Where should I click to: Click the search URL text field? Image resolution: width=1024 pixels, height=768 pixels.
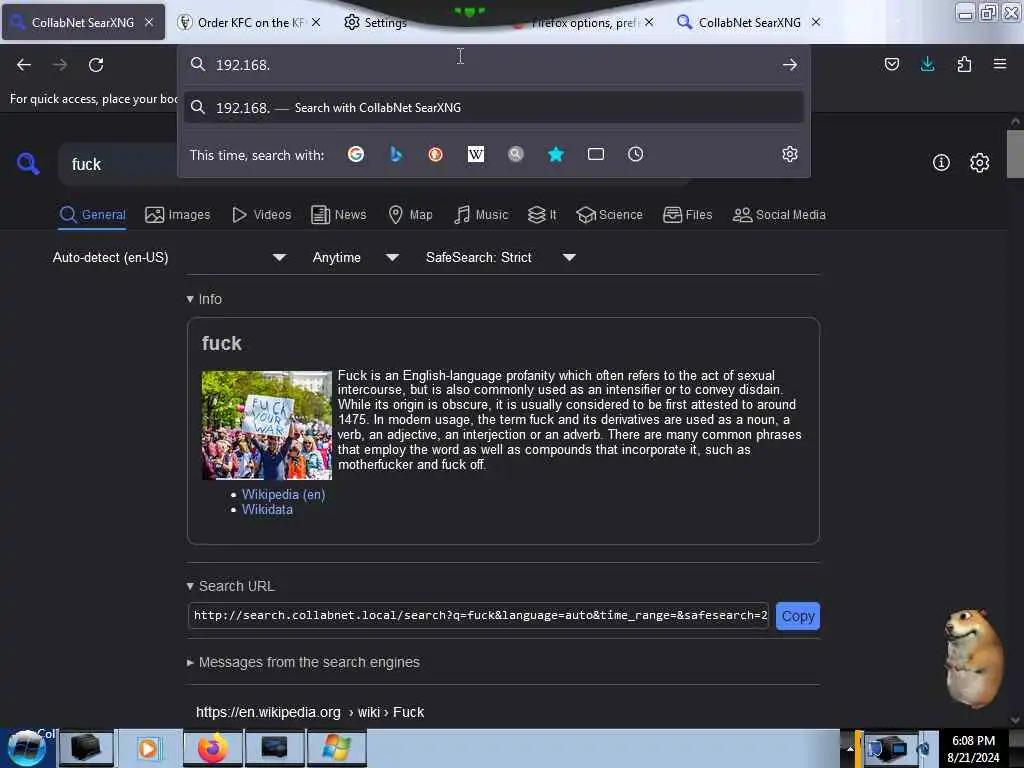pos(478,616)
